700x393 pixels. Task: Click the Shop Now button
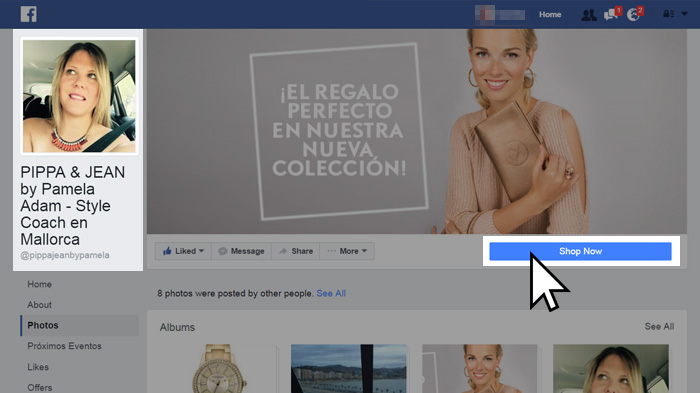click(580, 251)
